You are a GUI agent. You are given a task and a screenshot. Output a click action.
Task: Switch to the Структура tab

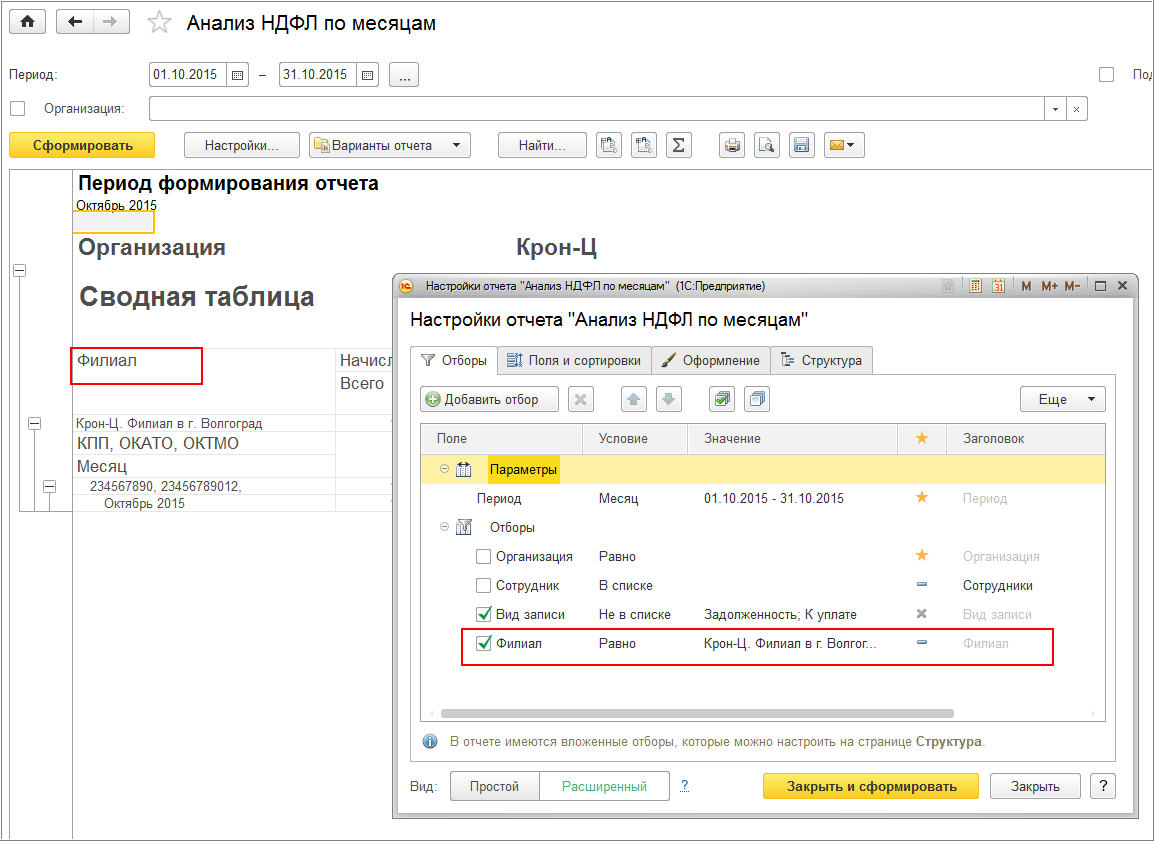[x=821, y=360]
